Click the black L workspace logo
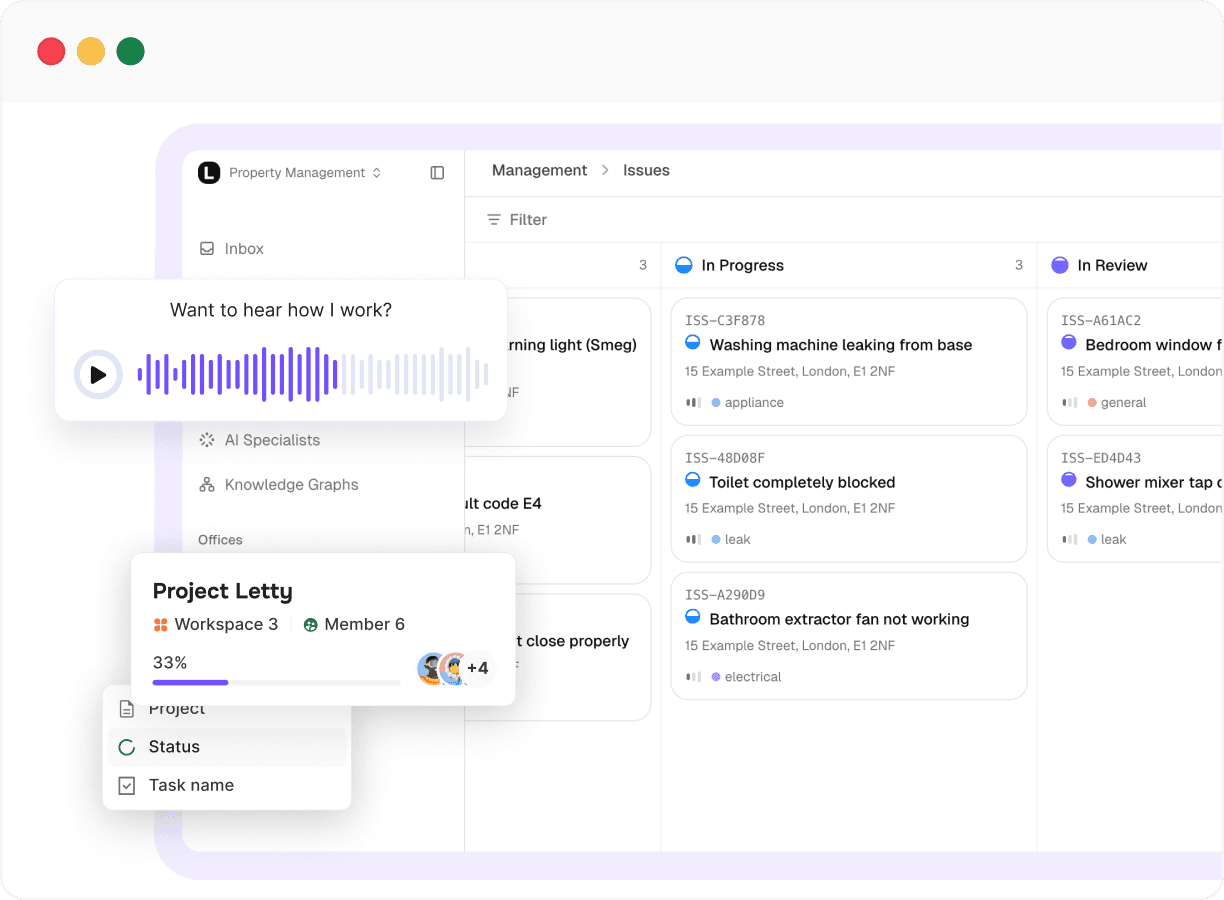Viewport: 1224px width, 900px height. (x=209, y=173)
